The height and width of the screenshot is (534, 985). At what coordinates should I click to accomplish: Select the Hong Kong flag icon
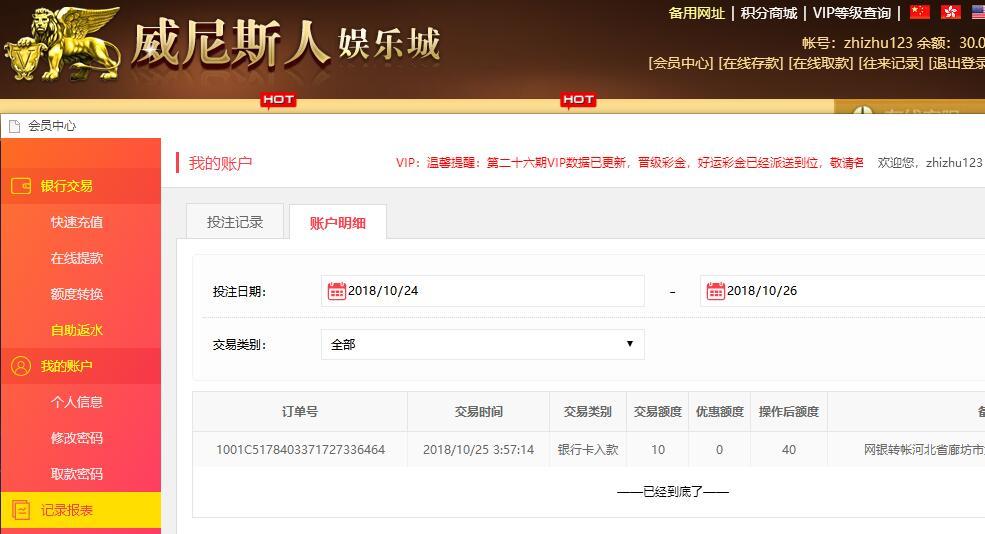coord(950,12)
